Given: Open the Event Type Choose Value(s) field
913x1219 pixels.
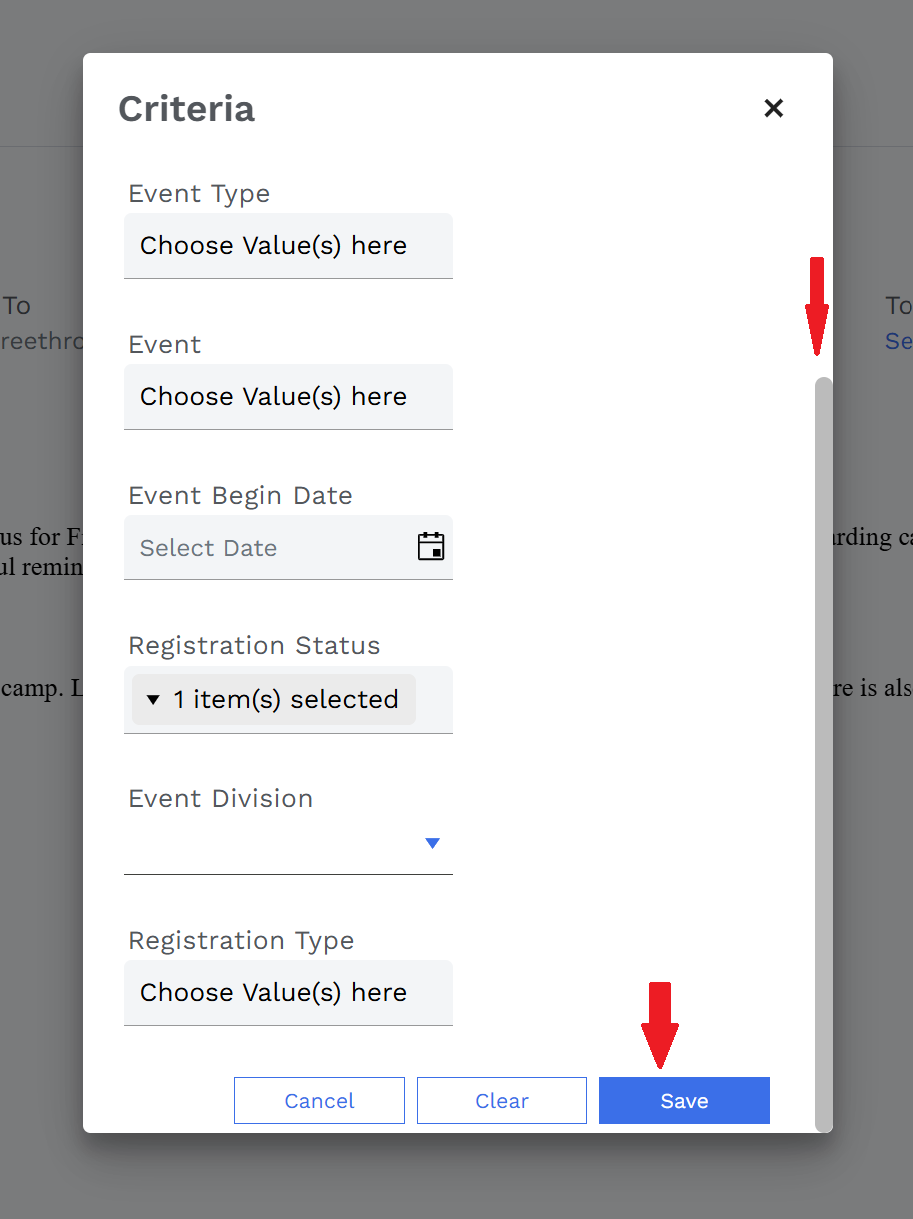Looking at the screenshot, I should (x=288, y=246).
